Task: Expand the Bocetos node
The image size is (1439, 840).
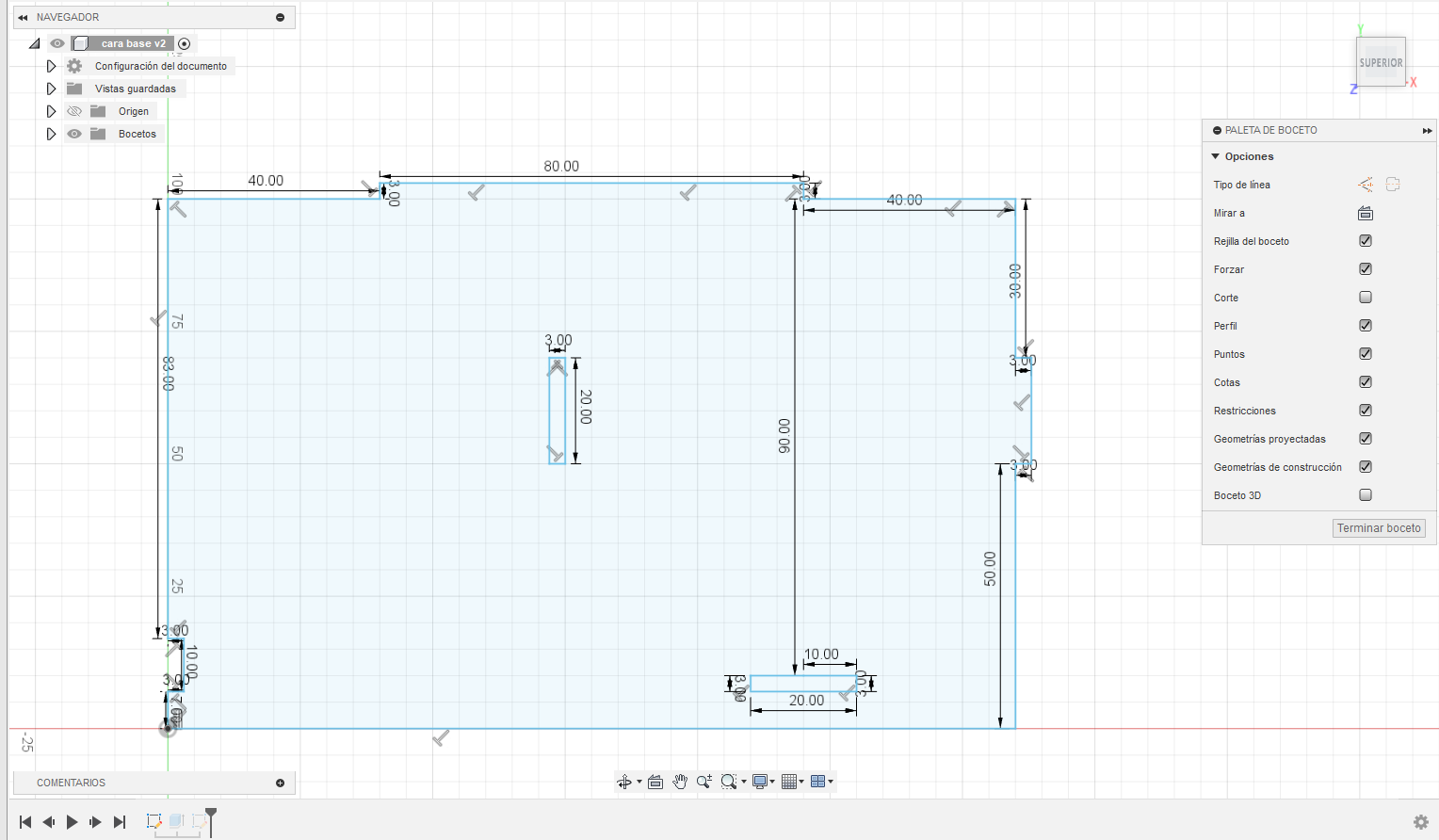Action: (x=52, y=134)
